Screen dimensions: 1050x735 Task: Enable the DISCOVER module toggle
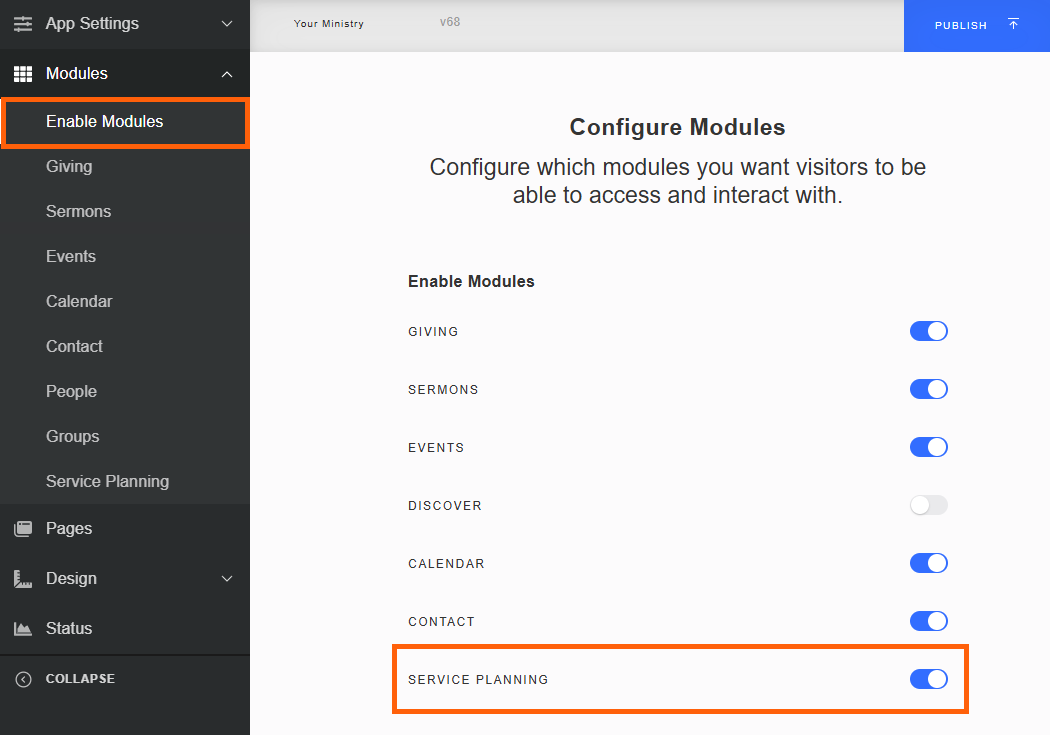928,505
